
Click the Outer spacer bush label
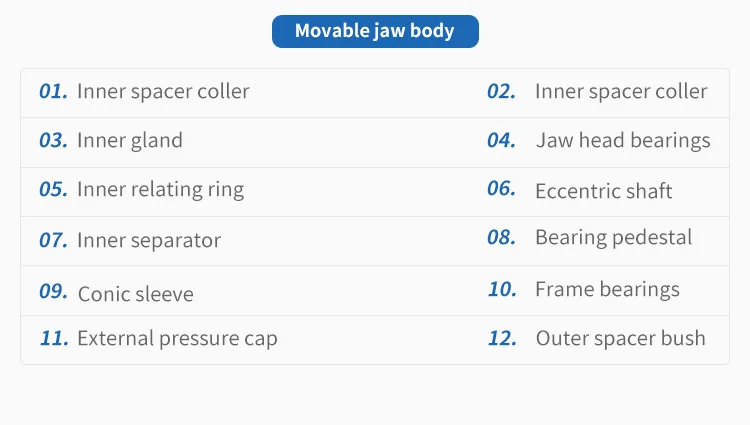pyautogui.click(x=620, y=338)
